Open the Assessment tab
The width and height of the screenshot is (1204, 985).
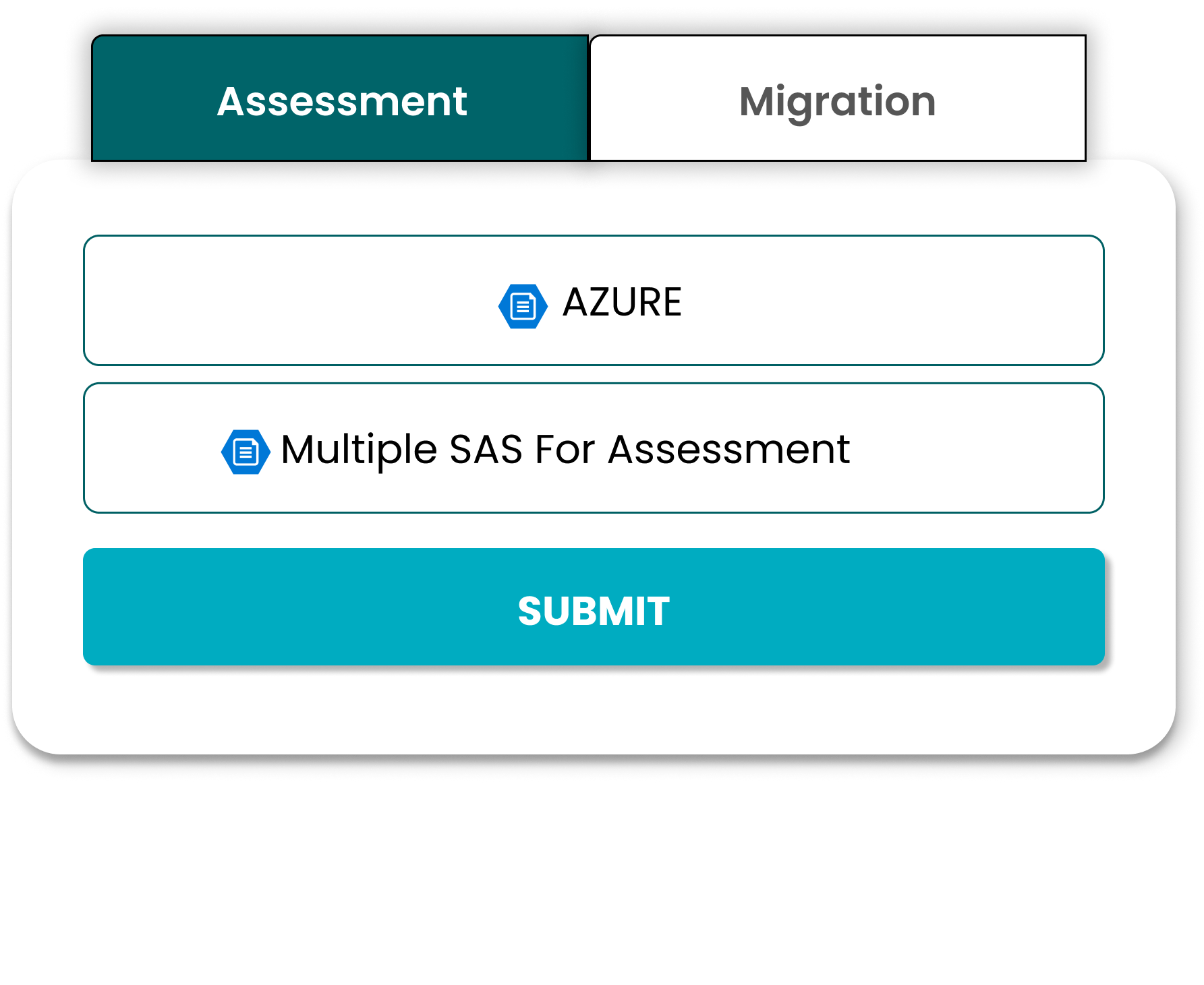tap(340, 99)
